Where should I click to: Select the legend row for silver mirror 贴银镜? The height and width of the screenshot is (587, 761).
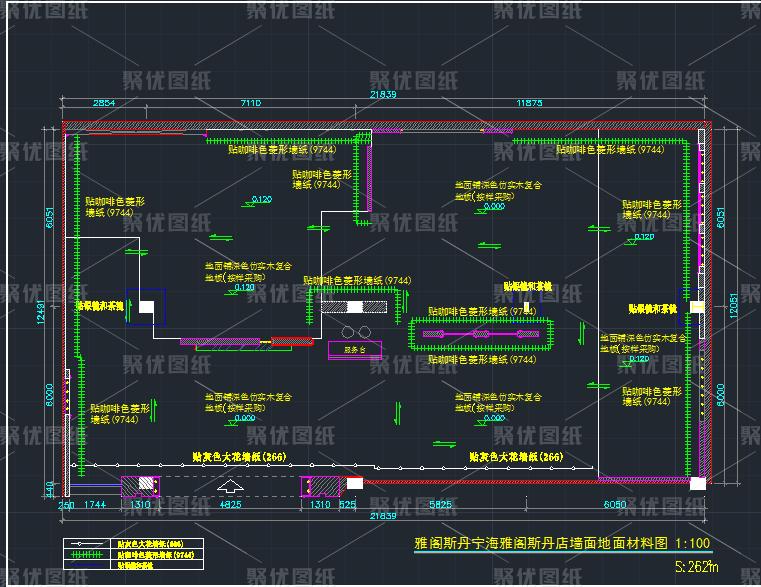[x=133, y=565]
